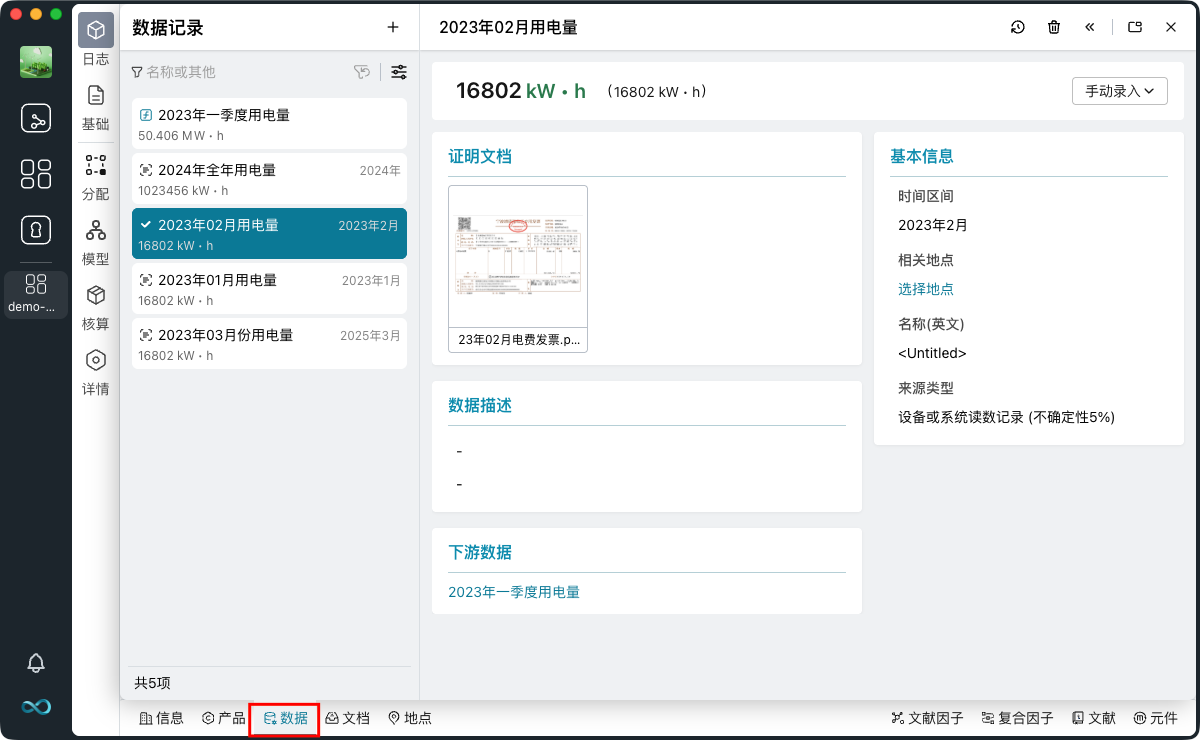Click the tag filter icon
This screenshot has height=740, width=1200.
click(362, 72)
